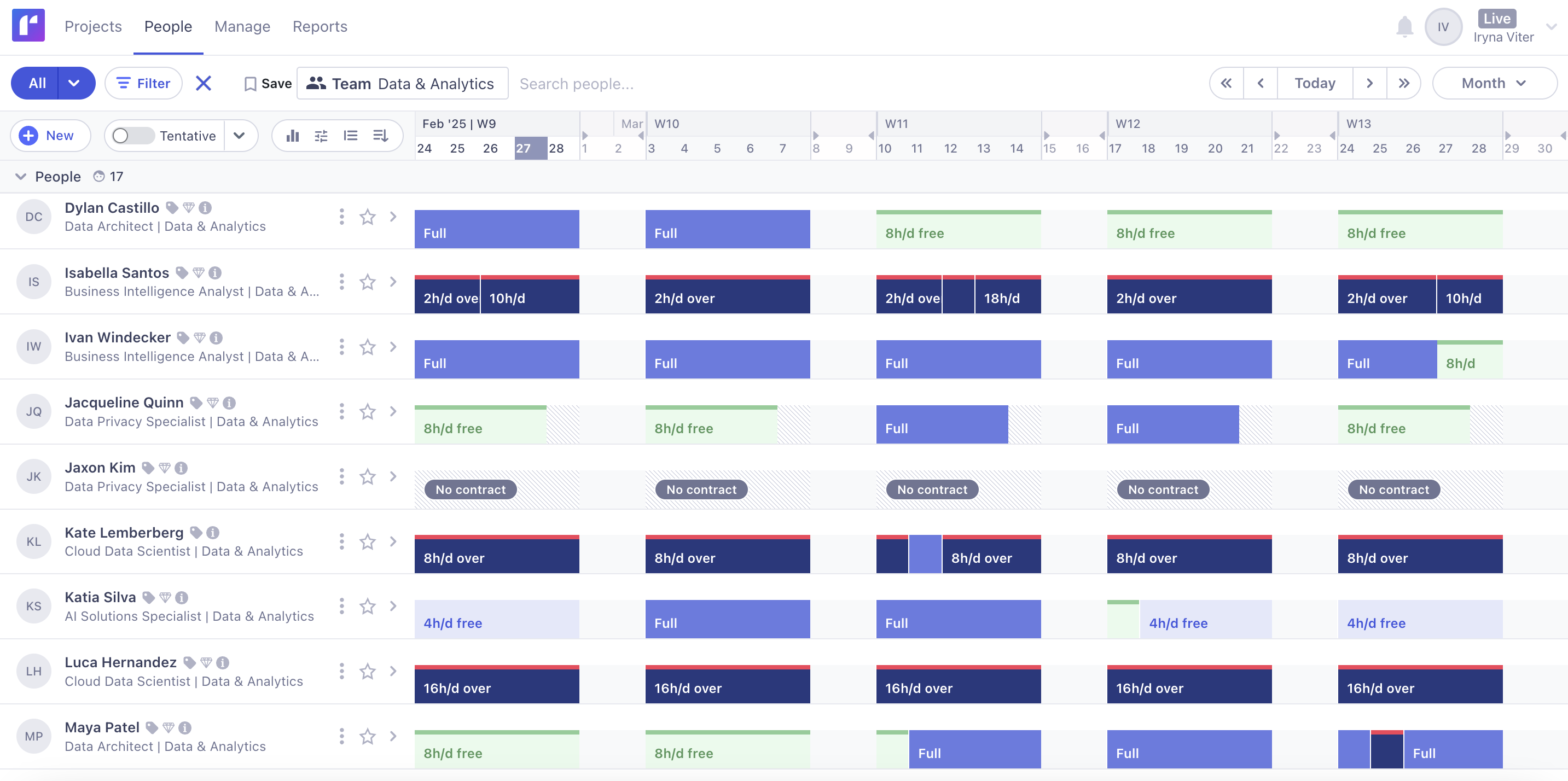The width and height of the screenshot is (1568, 781).
Task: Click tag icon next to Katia Silva
Action: point(148,597)
